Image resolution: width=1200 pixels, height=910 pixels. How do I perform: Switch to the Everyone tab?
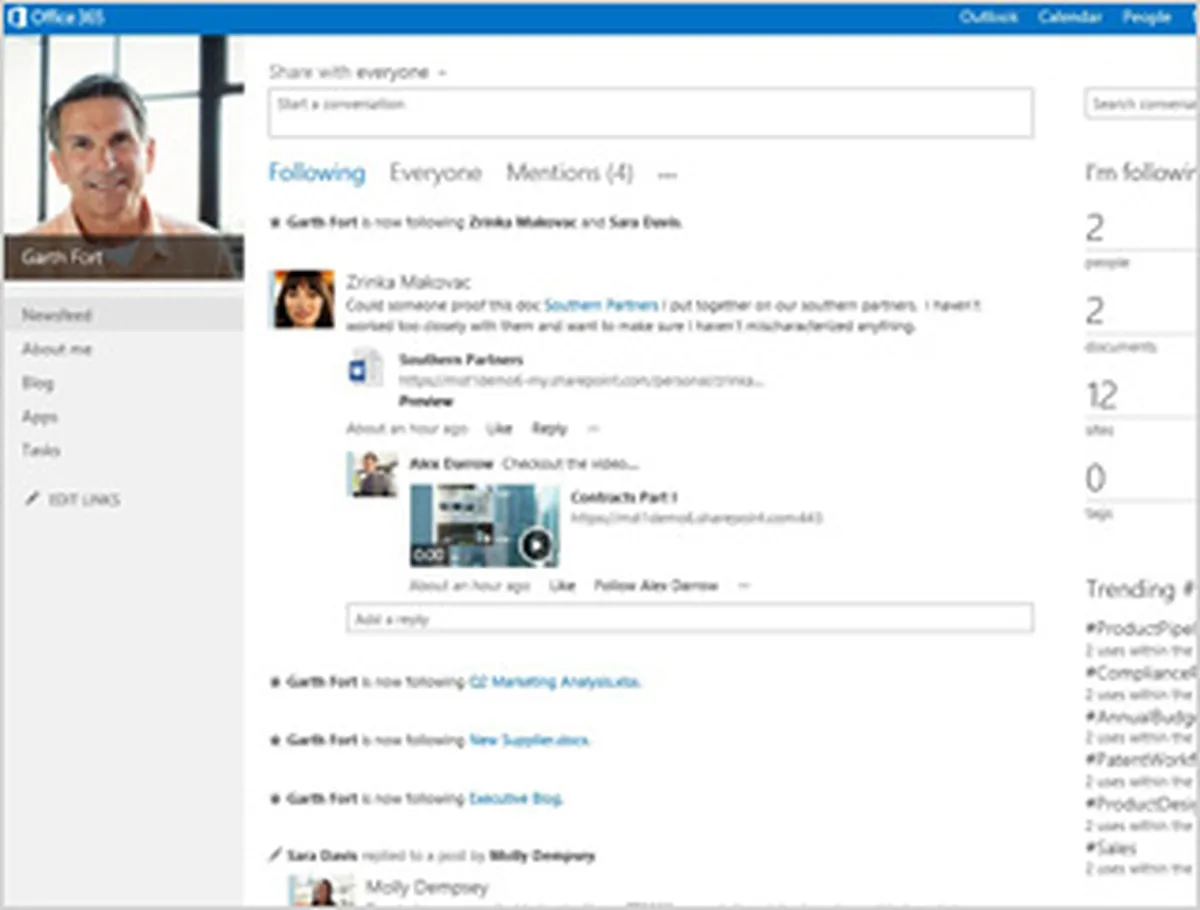coord(435,173)
